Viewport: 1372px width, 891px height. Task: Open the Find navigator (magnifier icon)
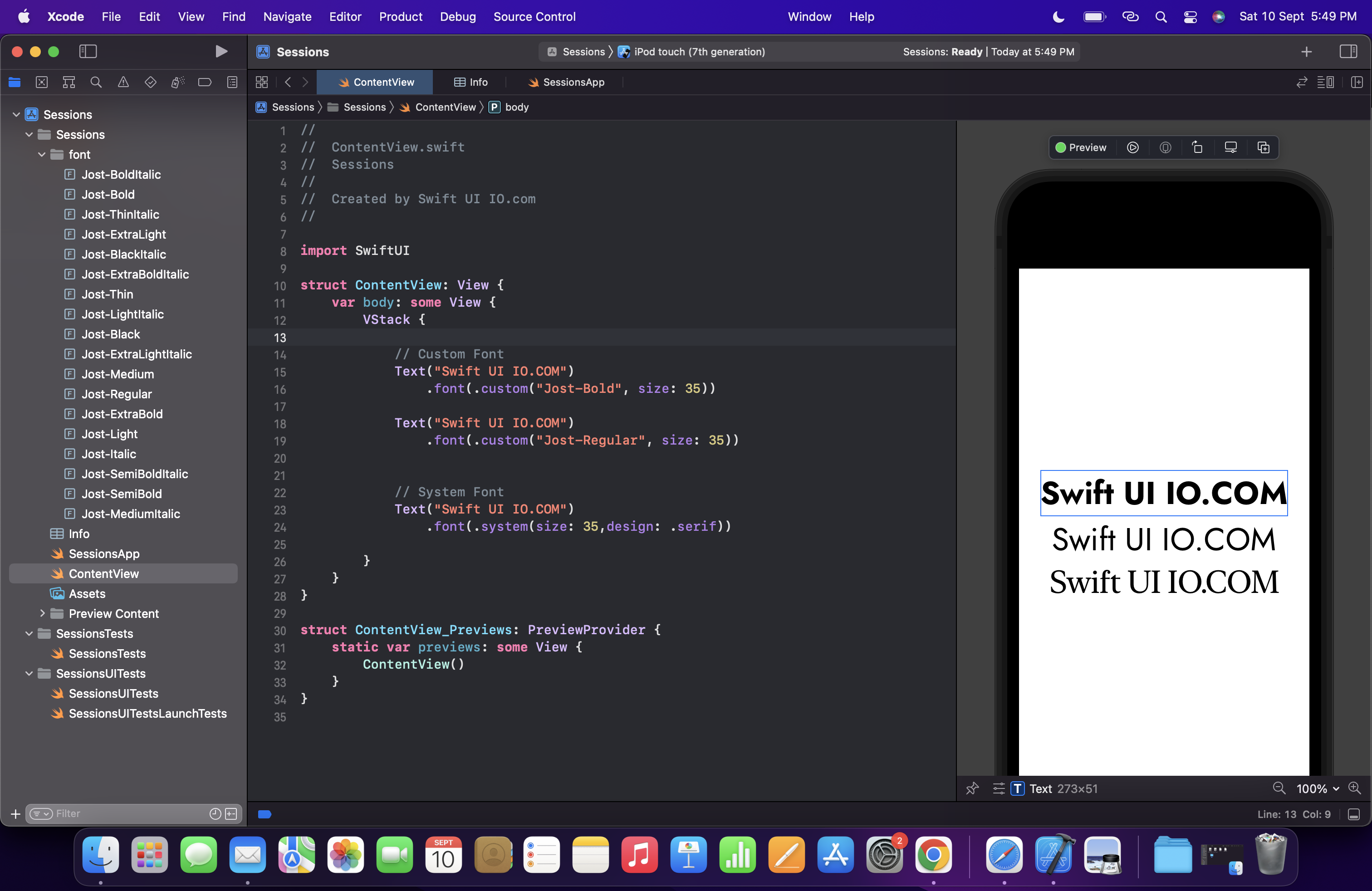coord(96,83)
